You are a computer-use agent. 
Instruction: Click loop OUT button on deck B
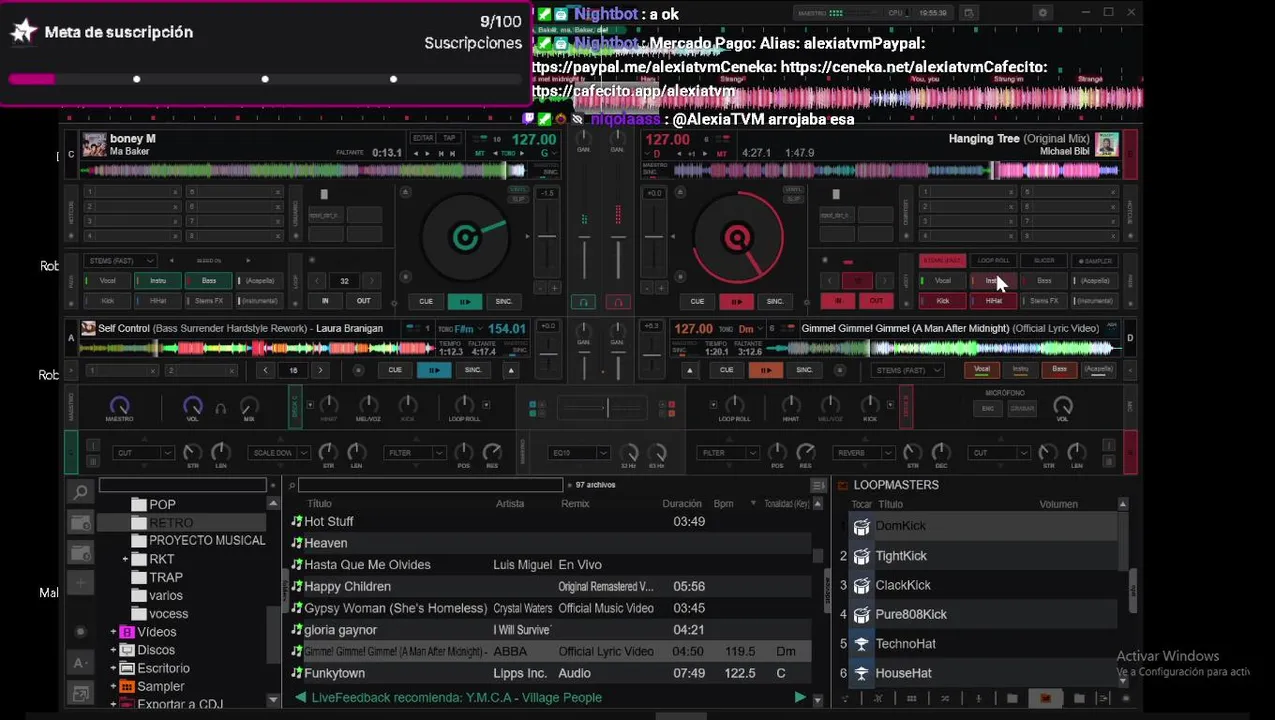pos(876,301)
